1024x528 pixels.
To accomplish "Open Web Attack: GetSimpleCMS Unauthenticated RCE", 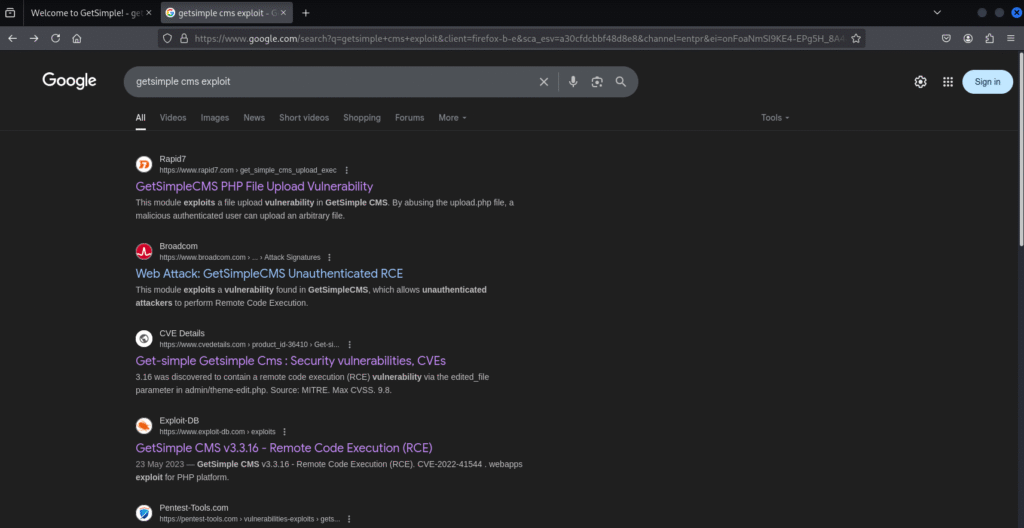I will pos(269,273).
